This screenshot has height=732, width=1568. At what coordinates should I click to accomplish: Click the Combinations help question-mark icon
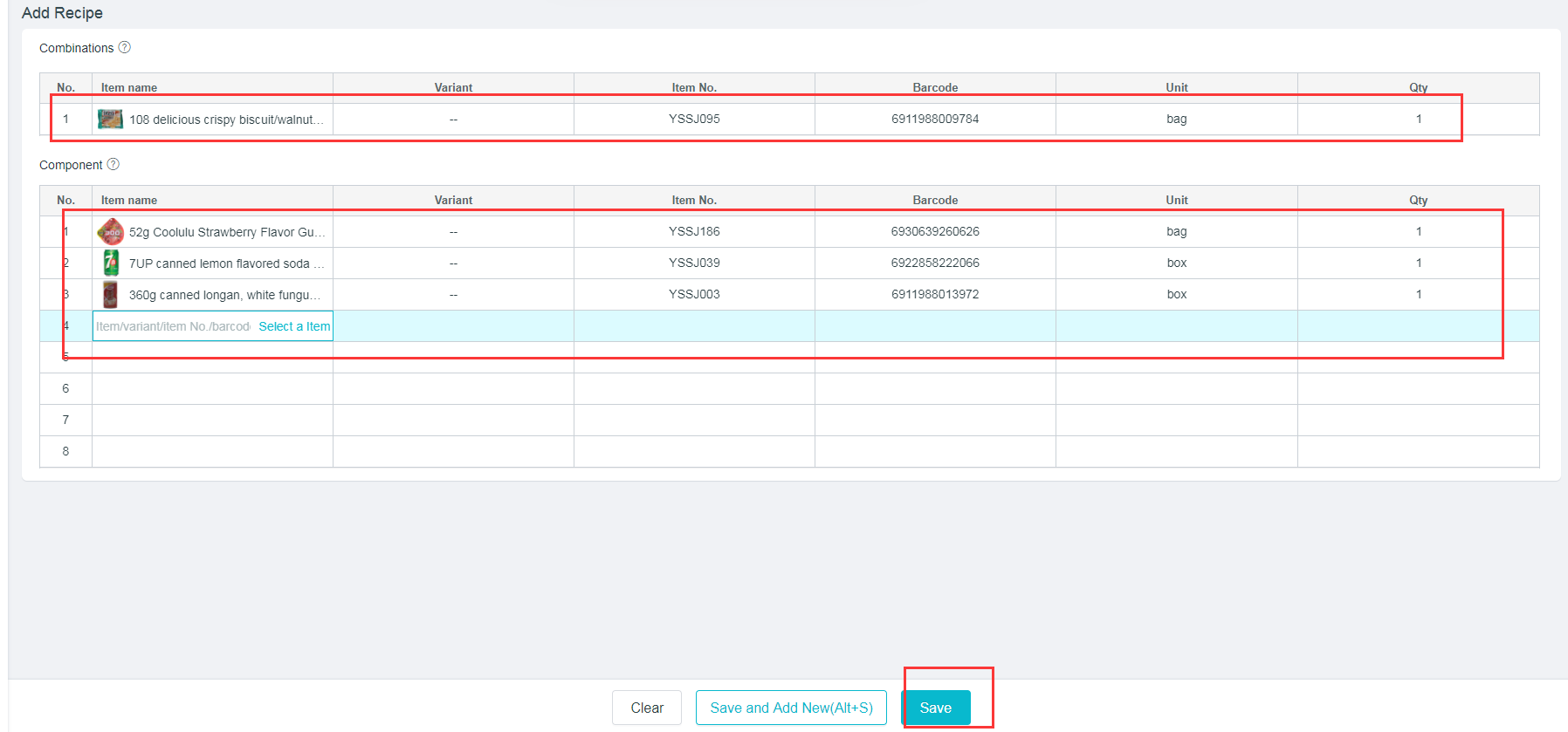(125, 47)
